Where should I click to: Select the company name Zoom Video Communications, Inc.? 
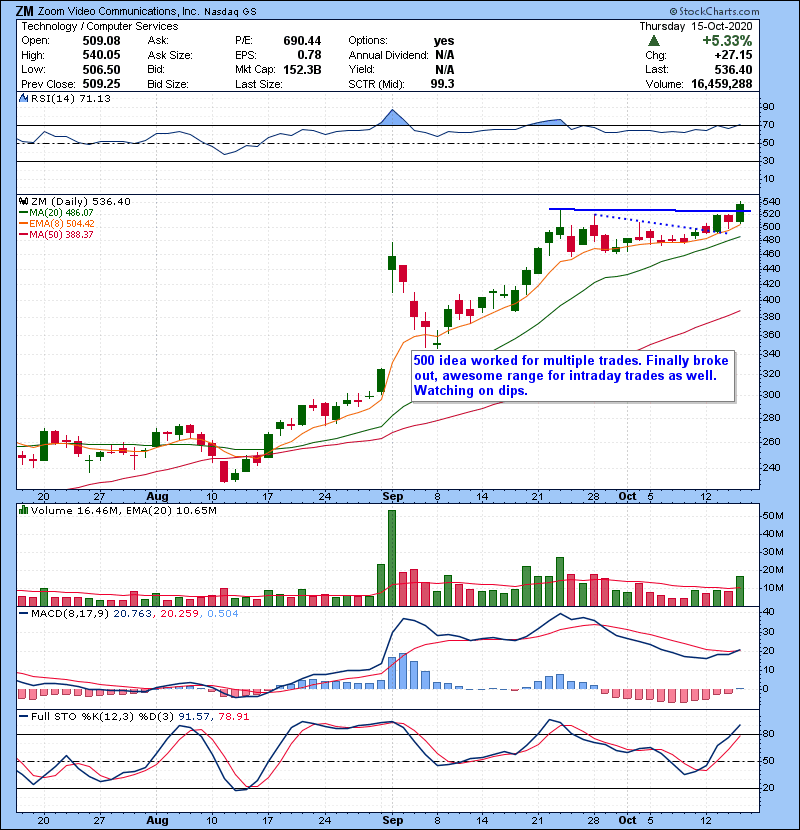pyautogui.click(x=118, y=11)
